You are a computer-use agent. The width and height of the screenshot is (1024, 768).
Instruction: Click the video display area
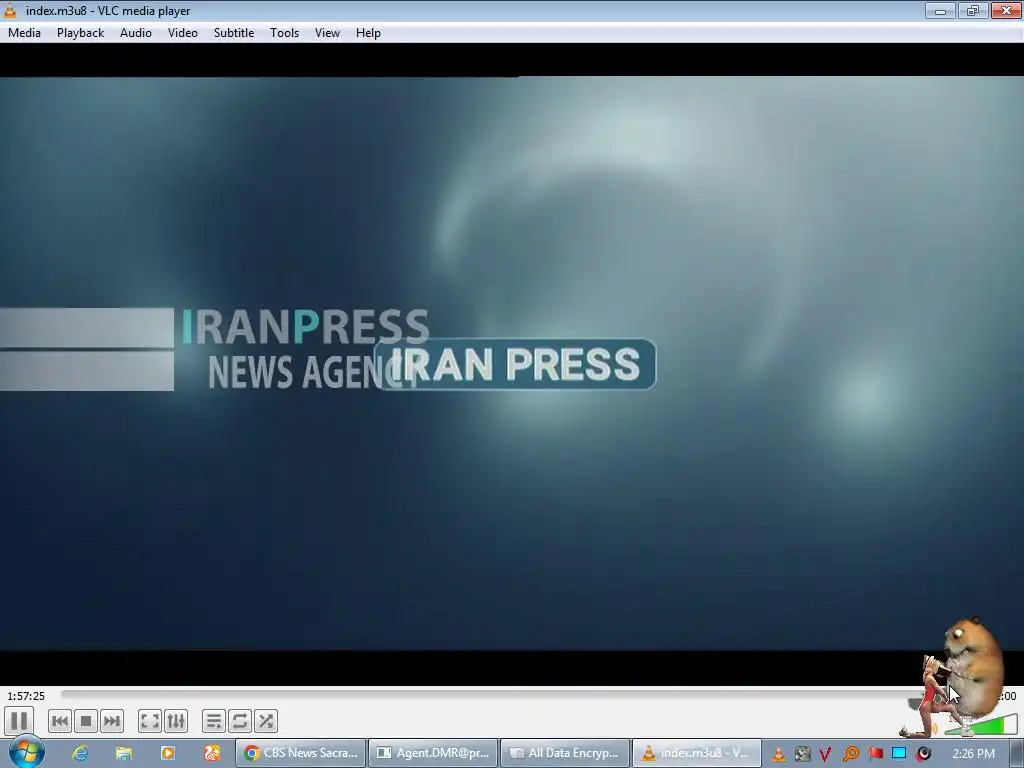(512, 363)
